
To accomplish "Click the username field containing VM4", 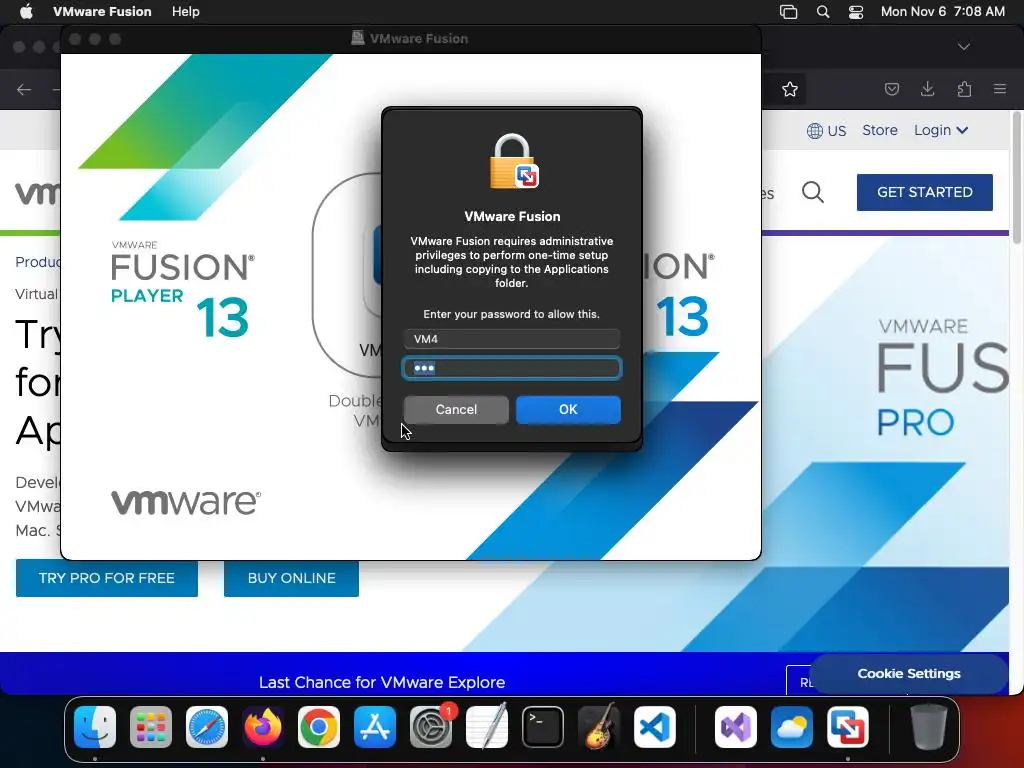I will 511,339.
